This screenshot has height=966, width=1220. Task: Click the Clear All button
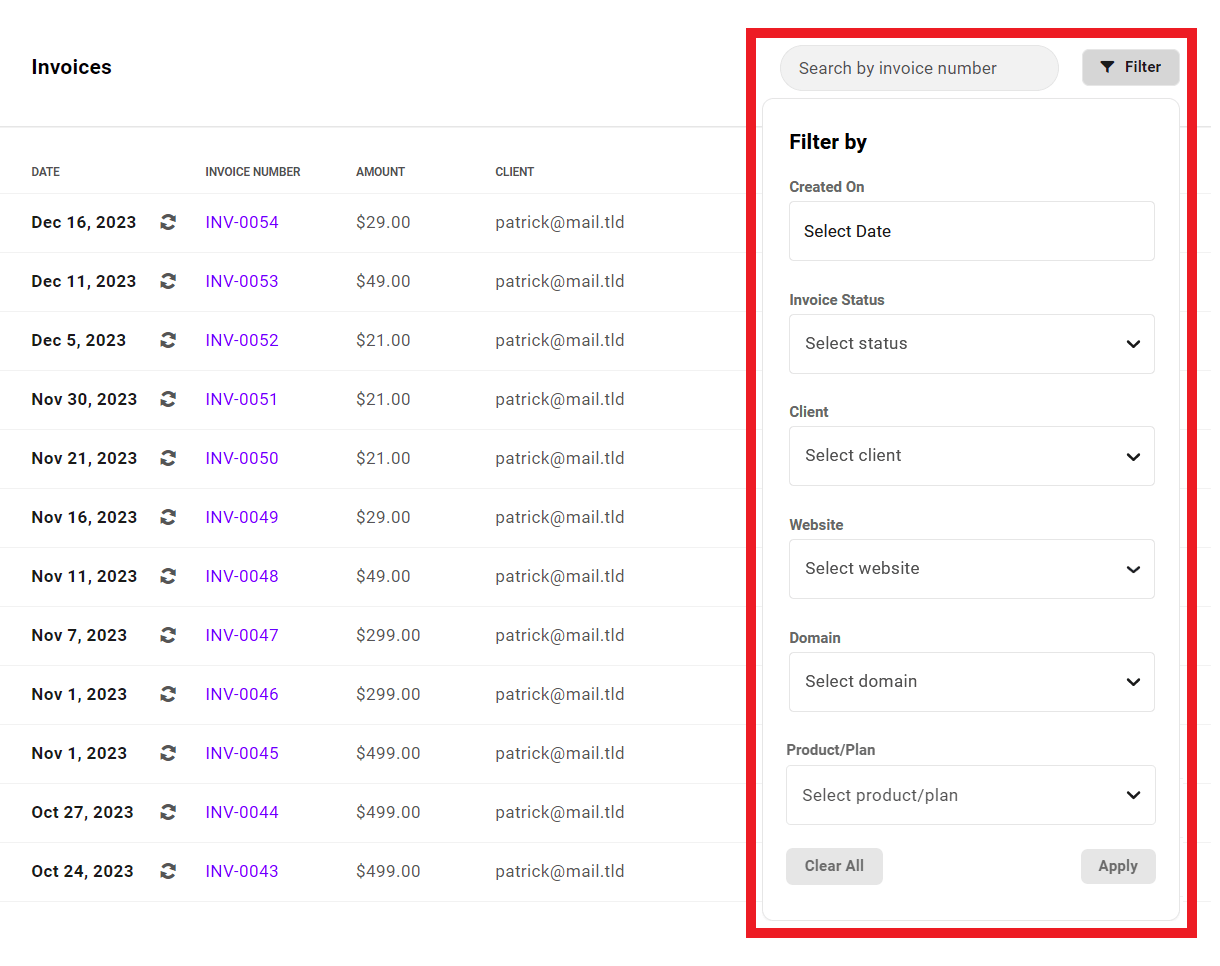tap(834, 866)
